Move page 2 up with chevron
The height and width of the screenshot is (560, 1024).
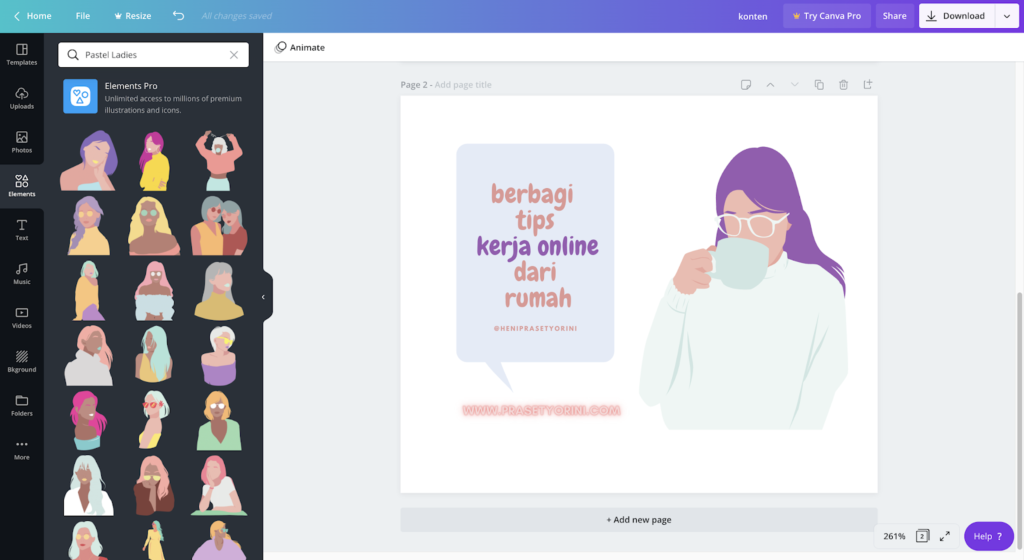(770, 85)
